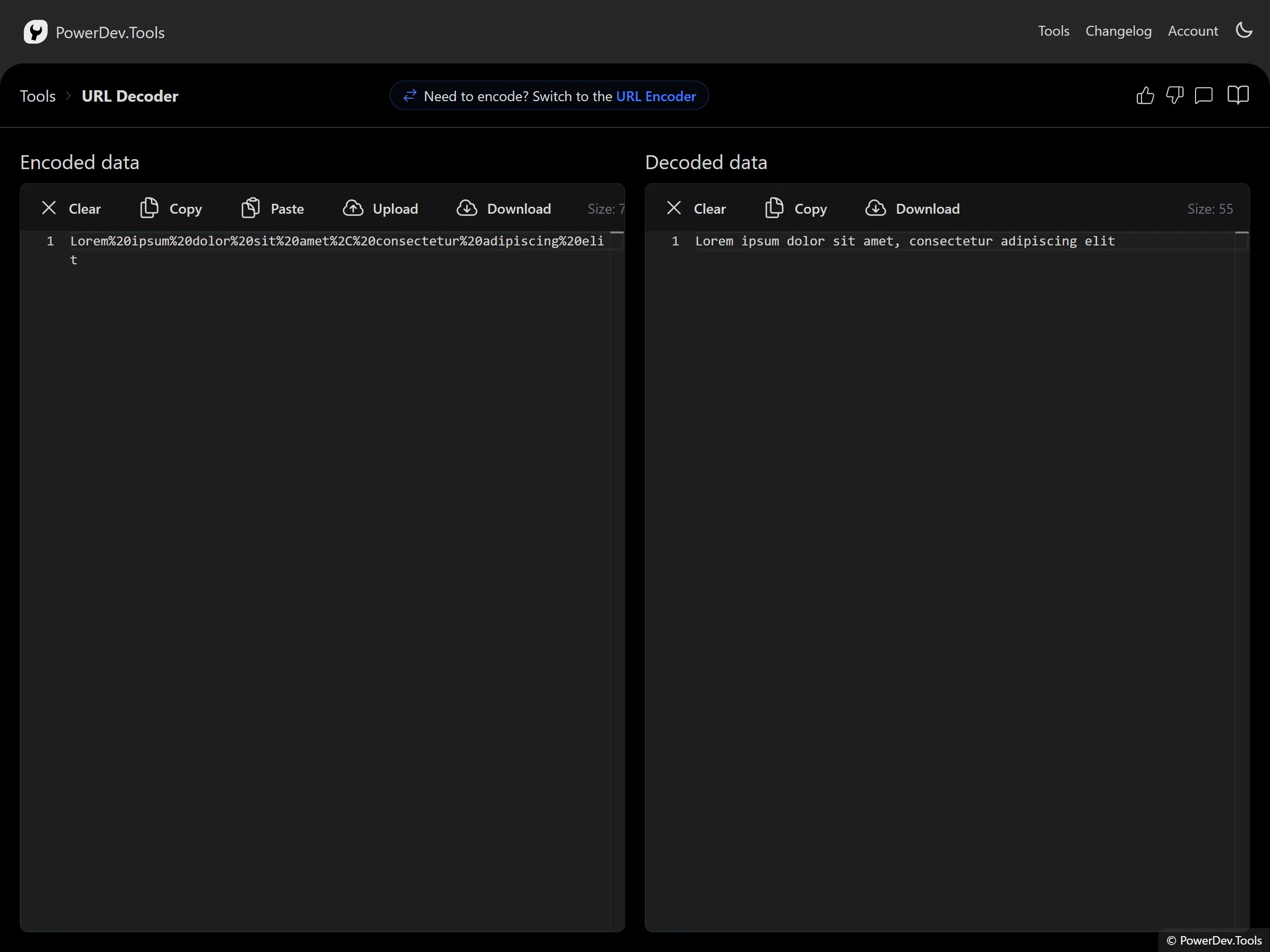
Task: Click the cloud download icon in Encoded data
Action: tap(467, 208)
